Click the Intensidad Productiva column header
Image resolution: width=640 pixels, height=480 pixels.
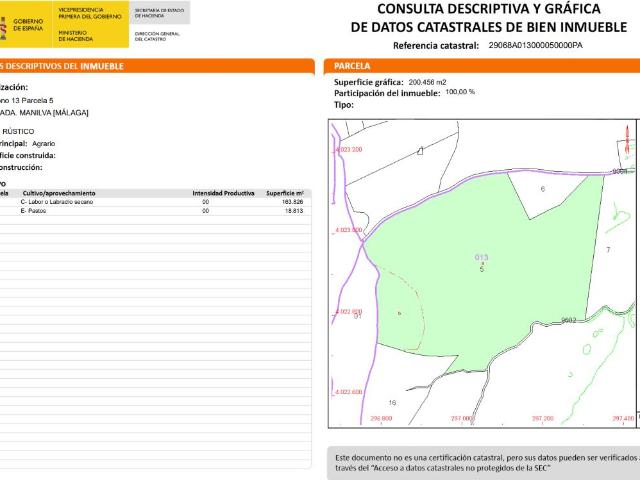[x=223, y=192]
